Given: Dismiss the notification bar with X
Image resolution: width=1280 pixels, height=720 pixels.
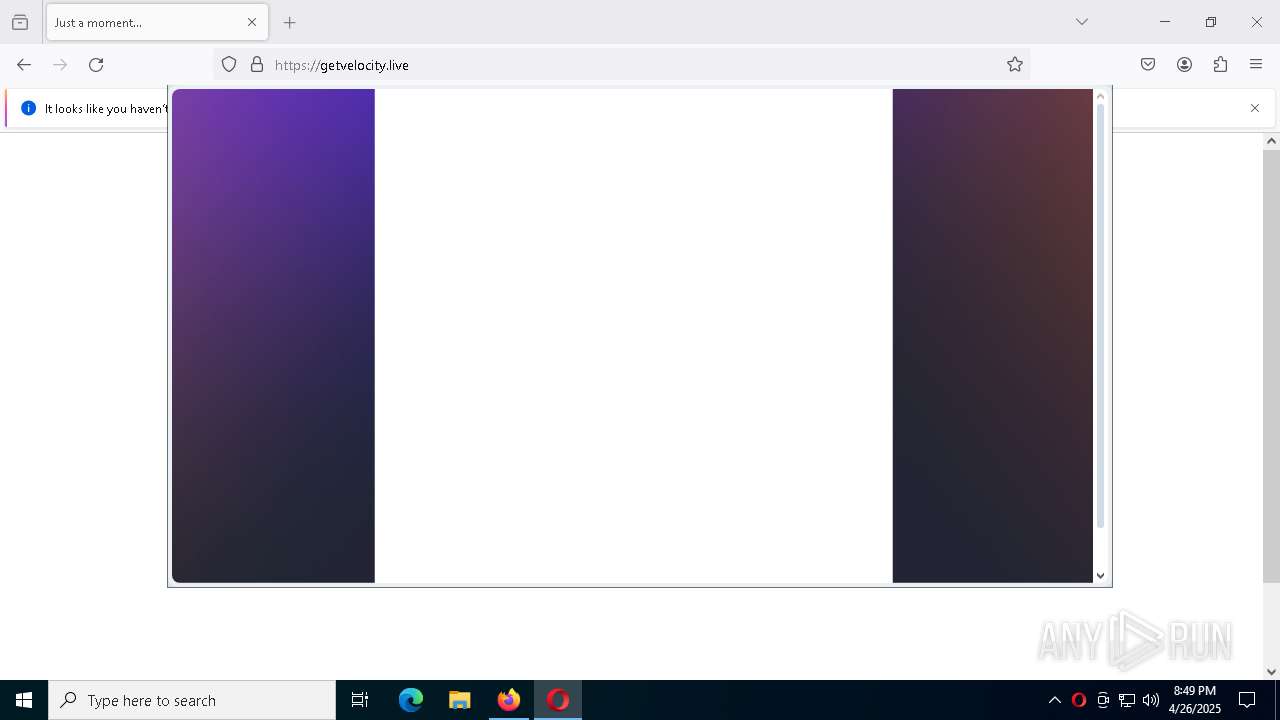Looking at the screenshot, I should click(1255, 108).
